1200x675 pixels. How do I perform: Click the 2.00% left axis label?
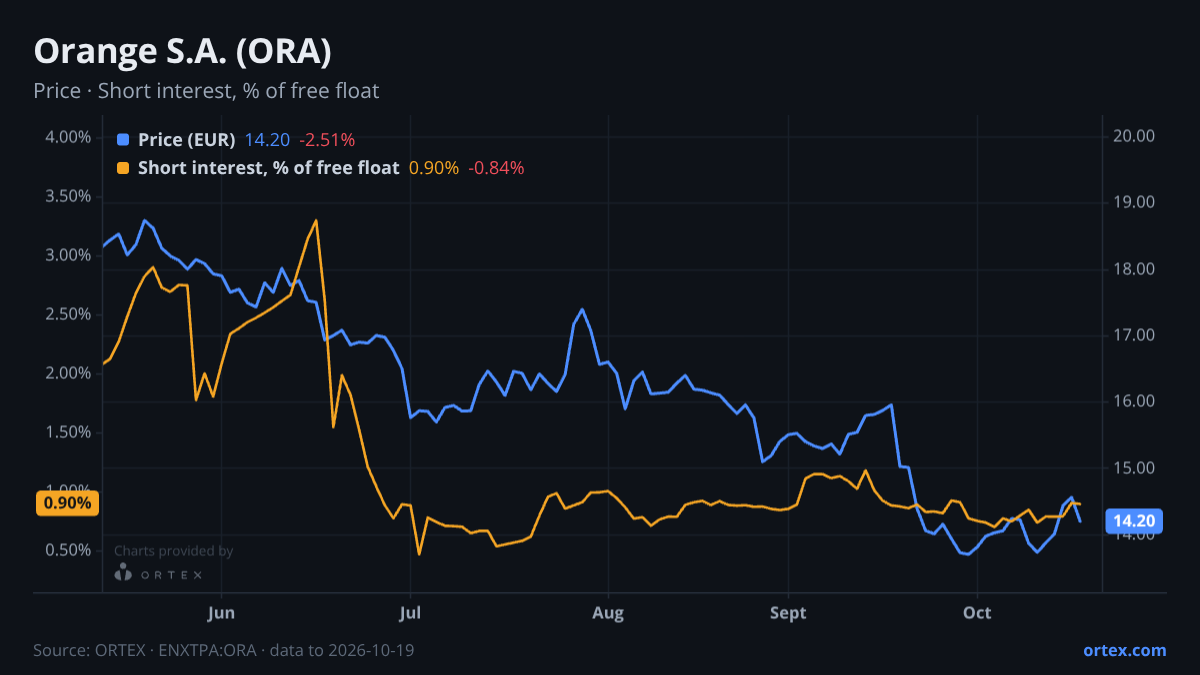click(x=68, y=373)
